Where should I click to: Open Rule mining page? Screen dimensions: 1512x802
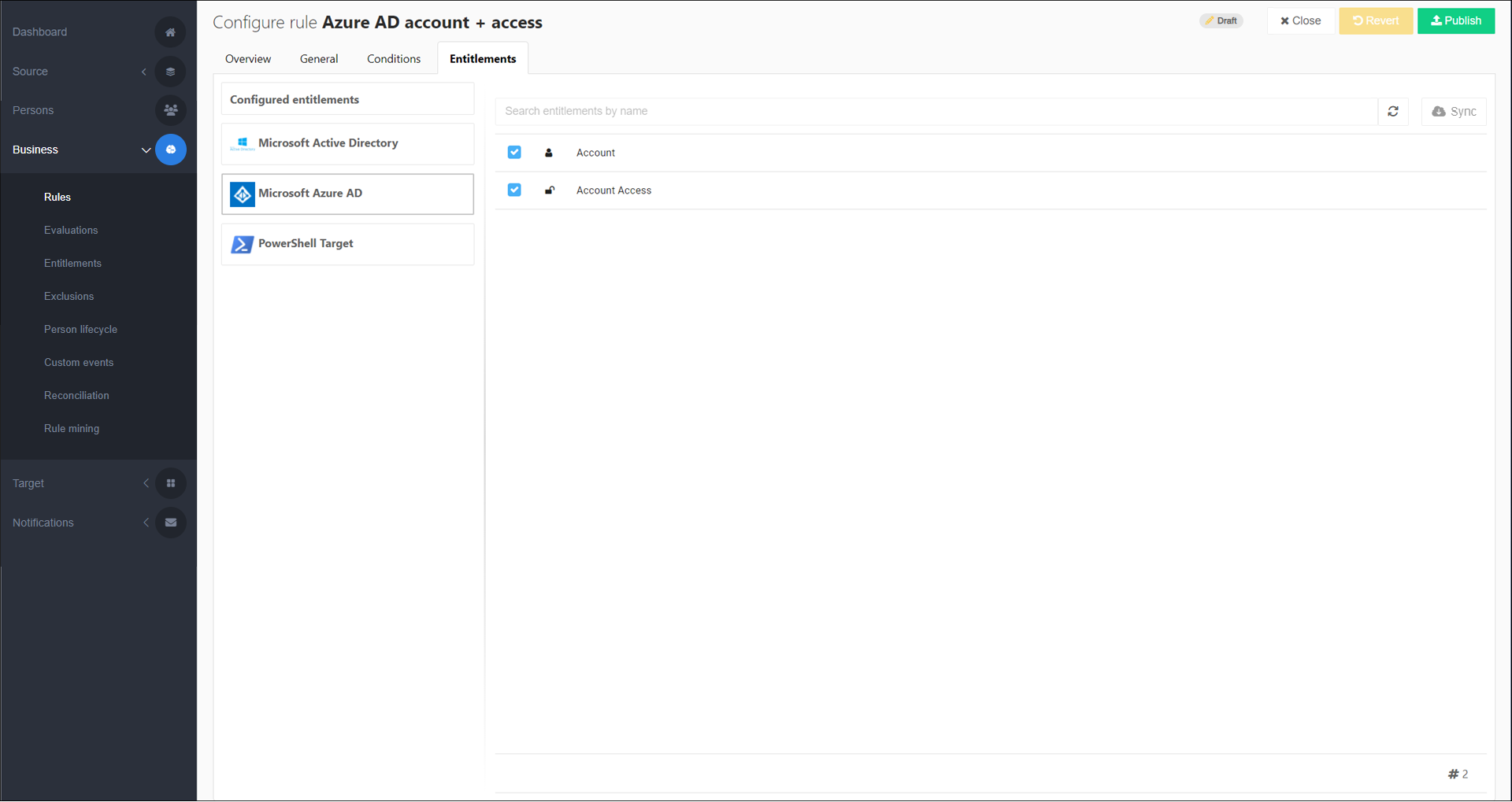(72, 429)
